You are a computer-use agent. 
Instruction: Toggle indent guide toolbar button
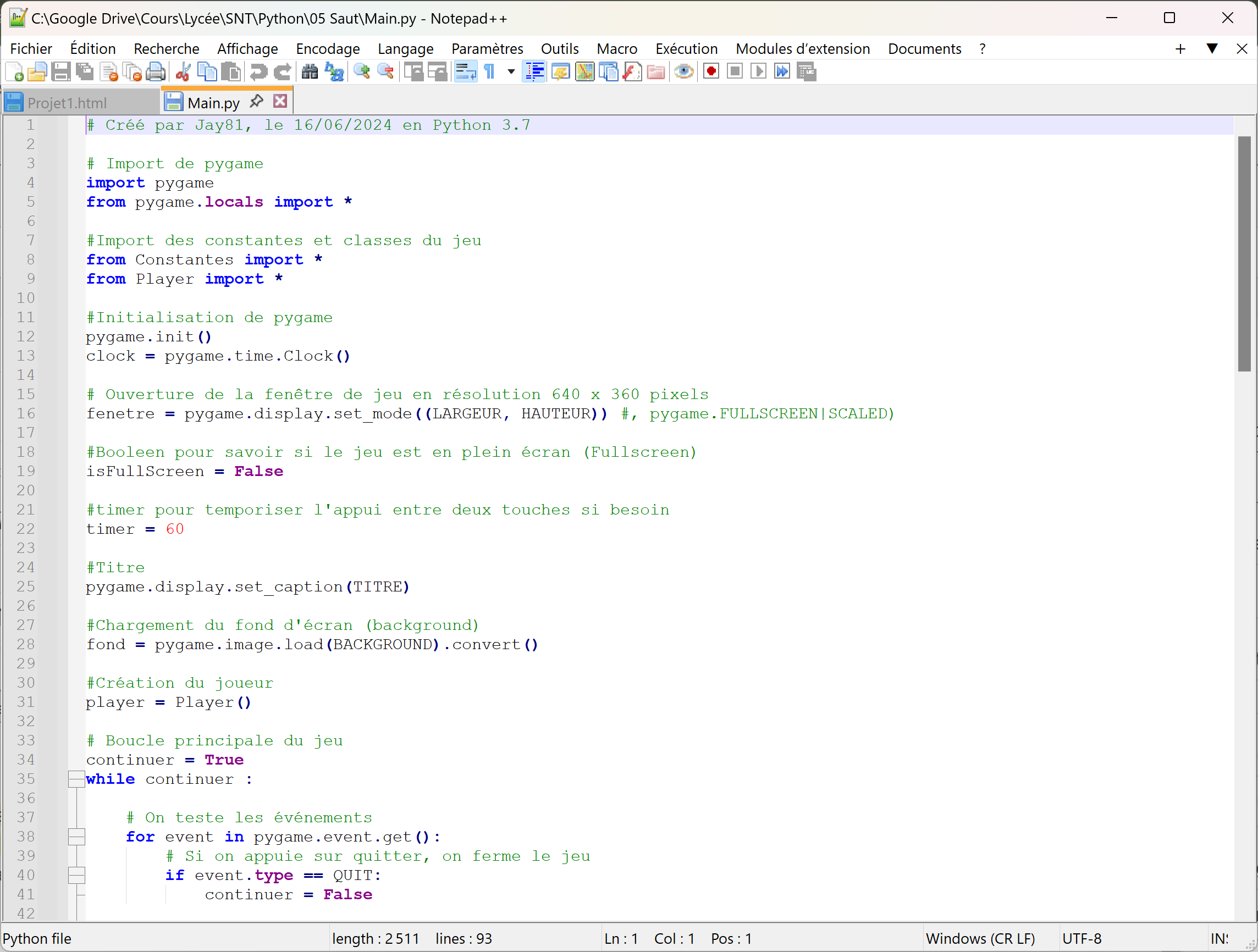[534, 71]
